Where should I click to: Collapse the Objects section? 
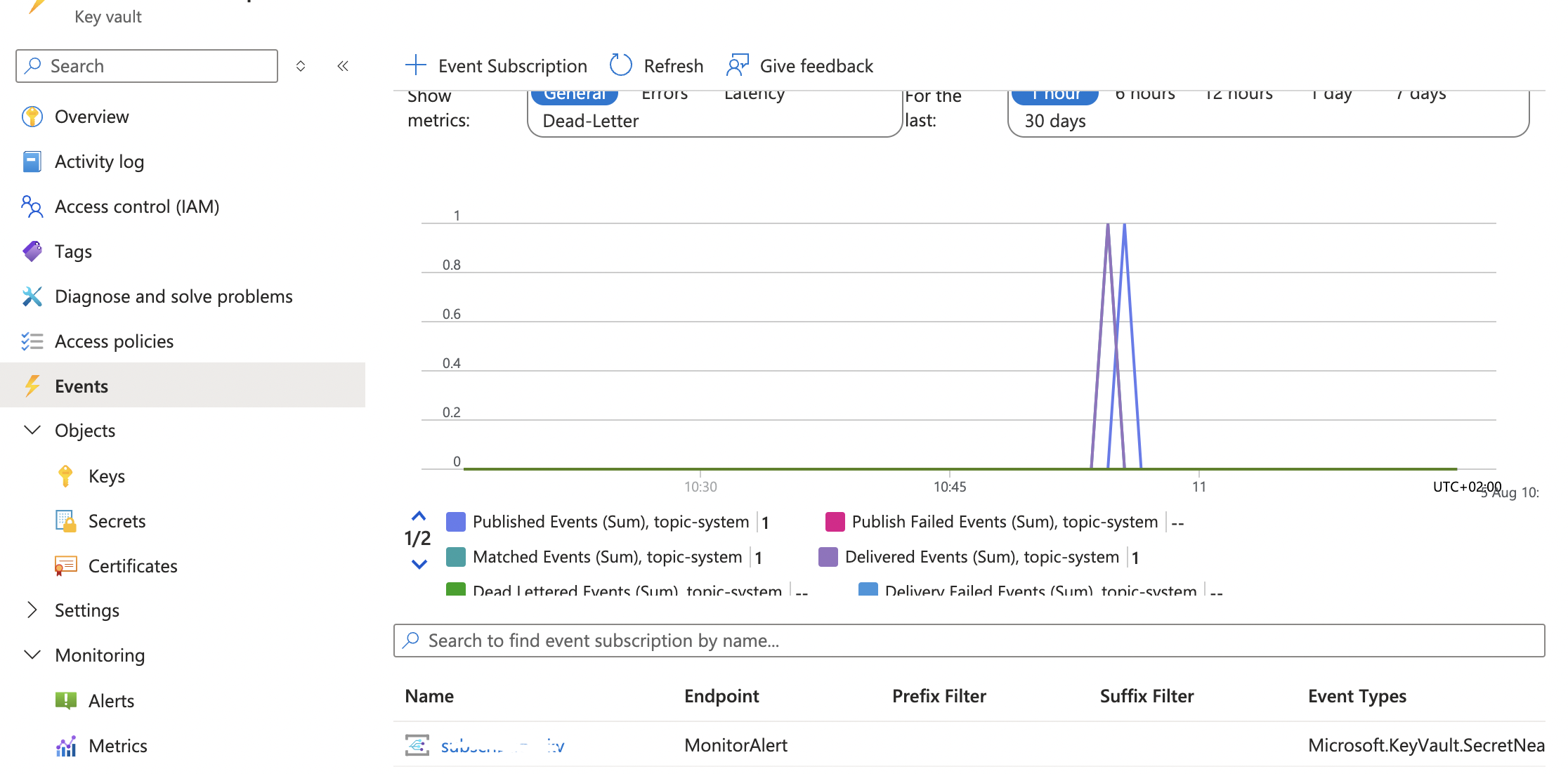pyautogui.click(x=32, y=430)
